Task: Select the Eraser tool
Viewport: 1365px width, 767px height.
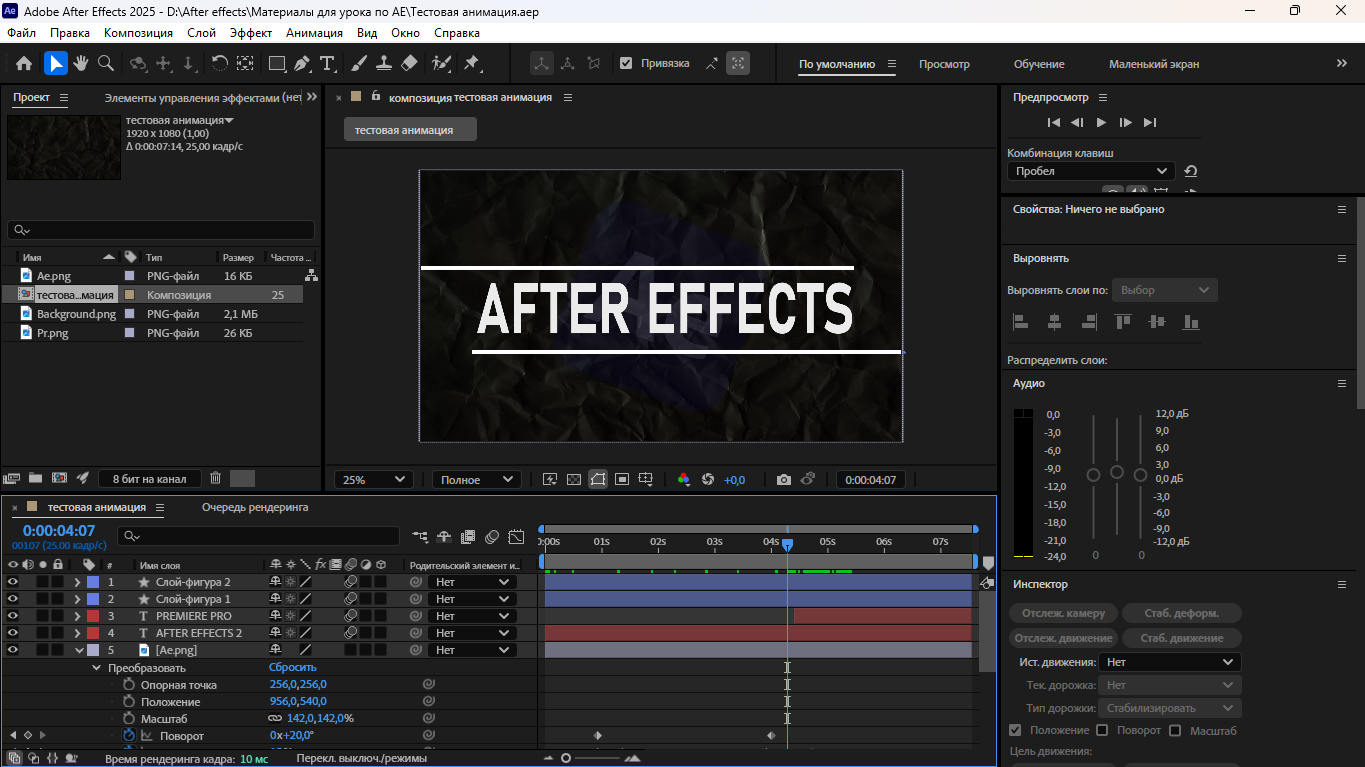Action: point(408,63)
